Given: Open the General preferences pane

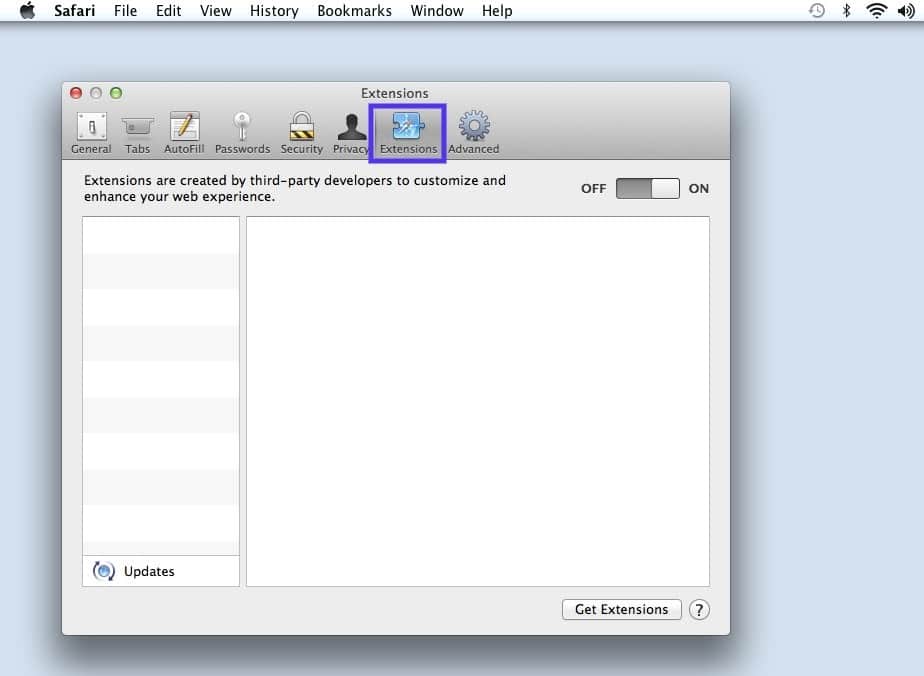Looking at the screenshot, I should coord(91,130).
